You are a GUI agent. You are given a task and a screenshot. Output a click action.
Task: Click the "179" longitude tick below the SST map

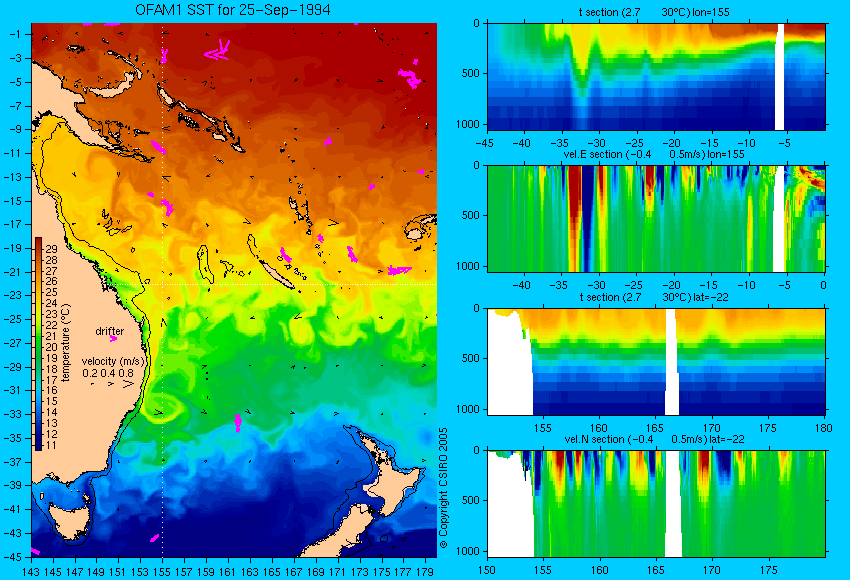[425, 572]
